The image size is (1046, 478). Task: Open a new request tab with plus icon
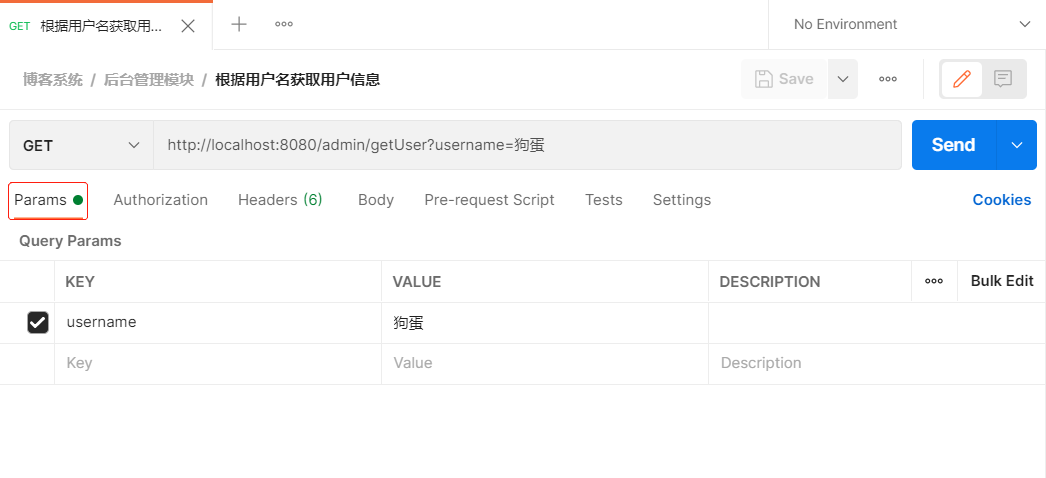[239, 25]
